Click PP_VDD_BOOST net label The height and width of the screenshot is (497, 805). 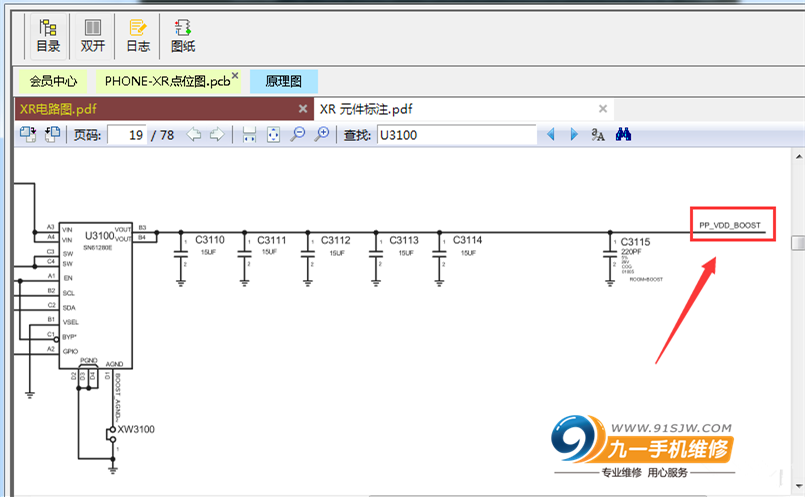tap(730, 225)
